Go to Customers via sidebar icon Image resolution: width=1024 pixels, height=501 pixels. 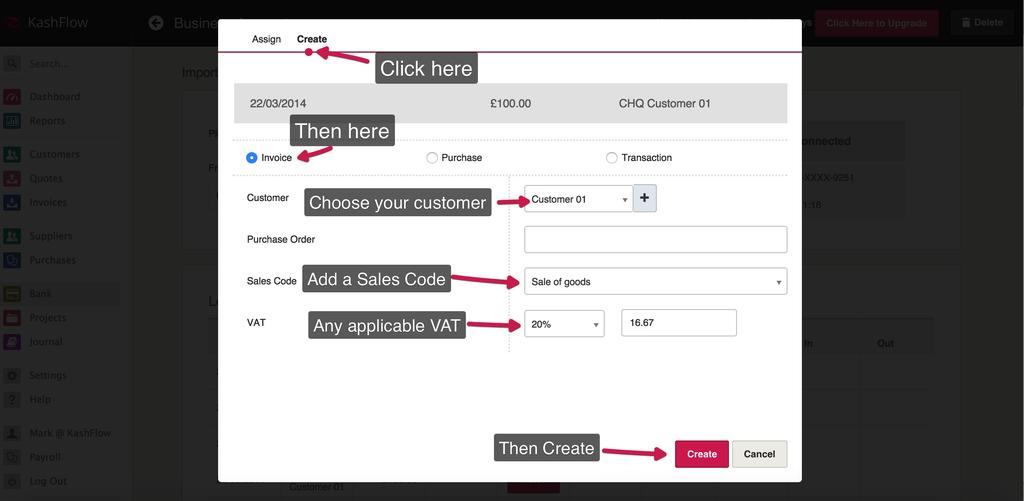[x=12, y=155]
